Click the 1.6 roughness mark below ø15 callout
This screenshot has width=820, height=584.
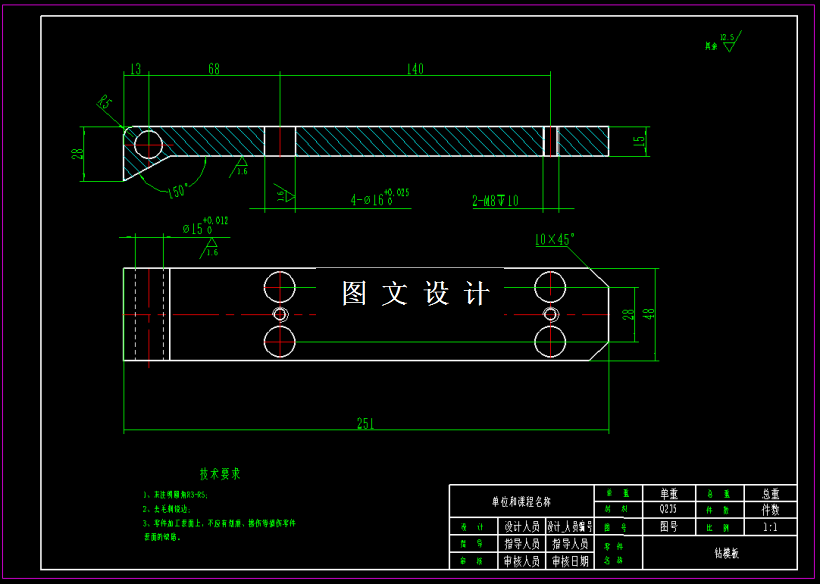click(210, 248)
